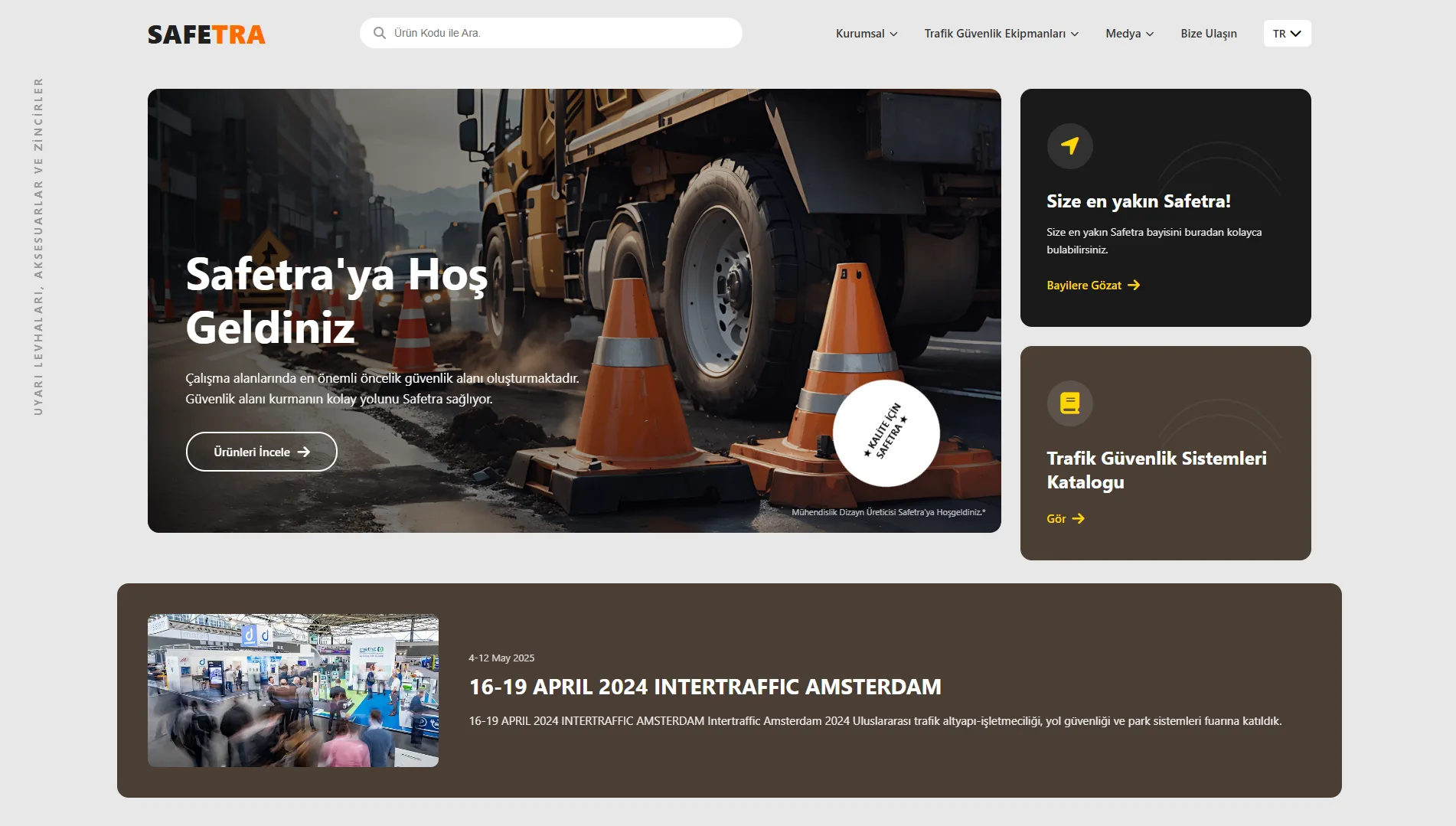The image size is (1456, 826).
Task: Follow the Gör link
Action: 1066,518
